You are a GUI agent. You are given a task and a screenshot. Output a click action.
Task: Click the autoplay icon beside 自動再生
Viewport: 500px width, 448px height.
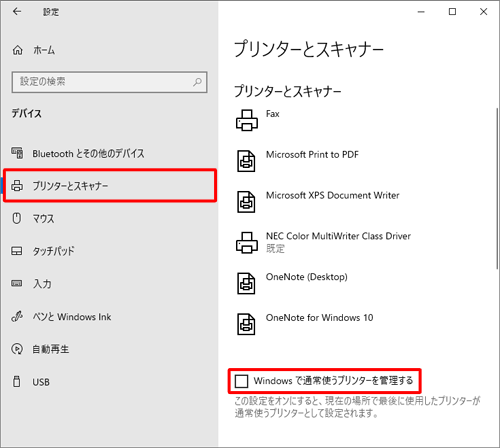pyautogui.click(x=17, y=349)
